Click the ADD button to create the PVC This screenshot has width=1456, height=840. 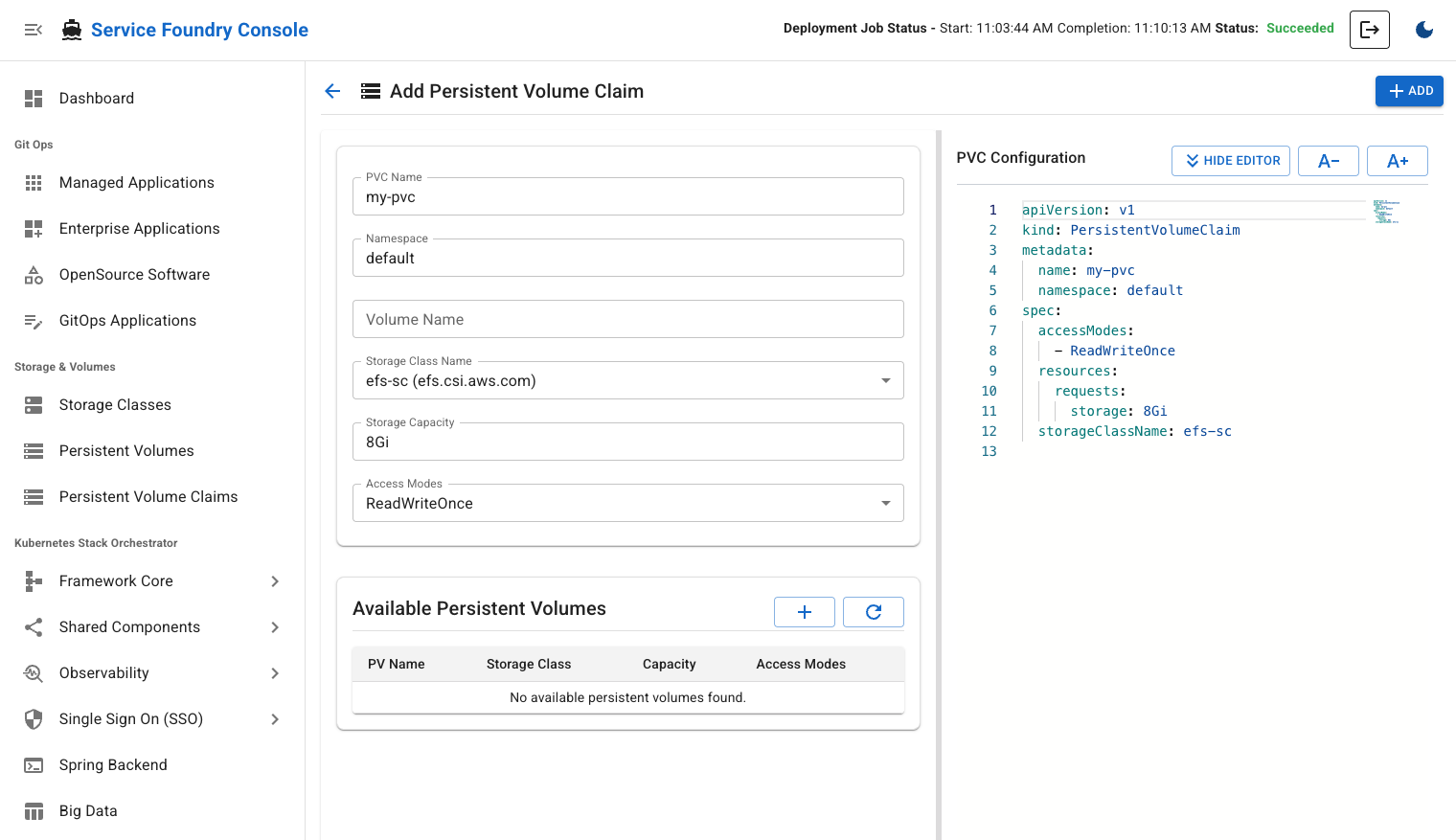pyautogui.click(x=1409, y=90)
